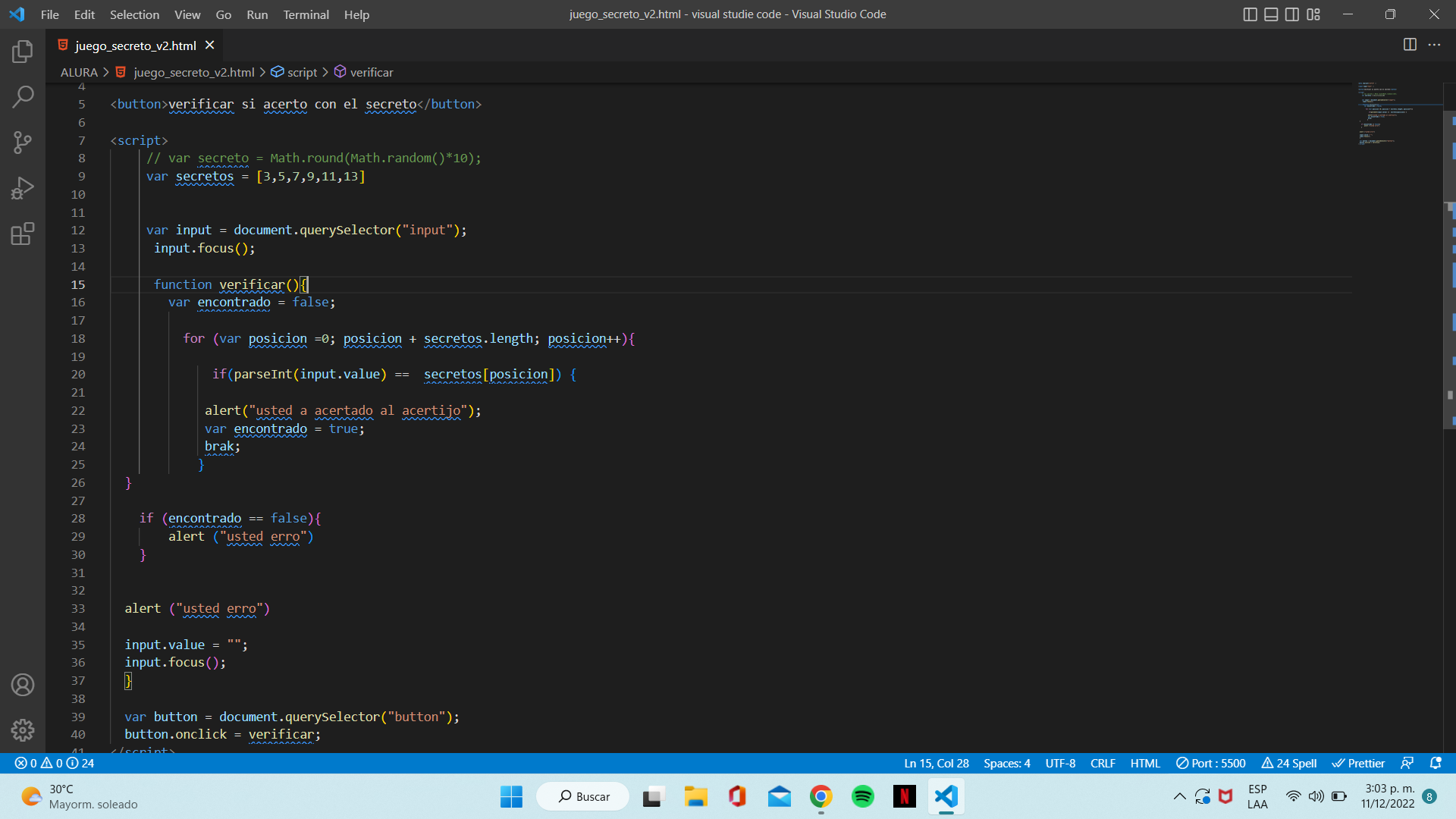Open Manage gear in activity bar
The width and height of the screenshot is (1456, 819).
[23, 730]
